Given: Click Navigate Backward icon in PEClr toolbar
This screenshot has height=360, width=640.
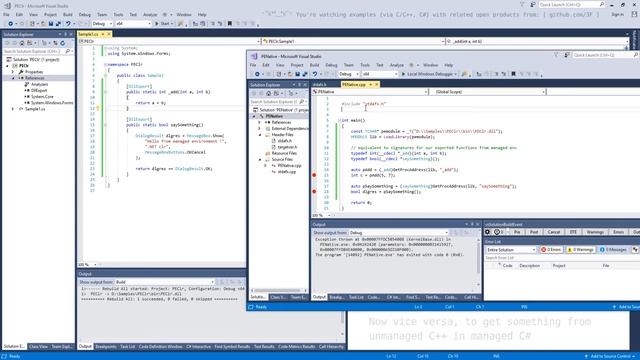Looking at the screenshot, I should [x=10, y=24].
